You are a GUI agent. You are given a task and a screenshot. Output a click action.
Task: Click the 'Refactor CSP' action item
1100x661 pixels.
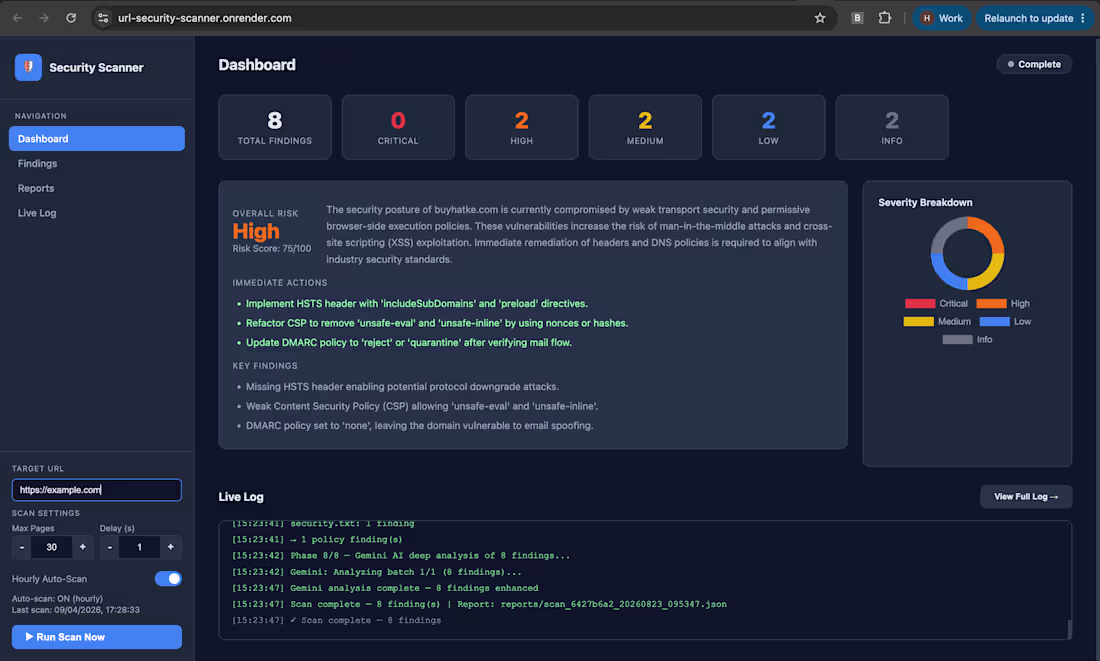point(437,323)
